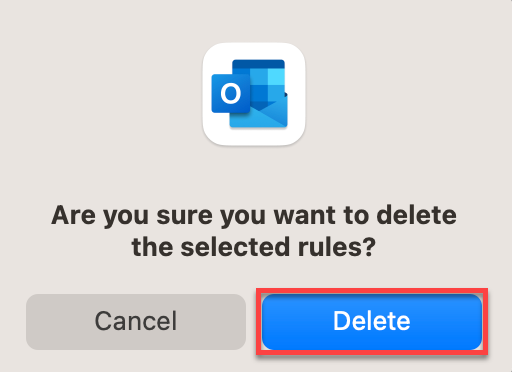The height and width of the screenshot is (372, 512).
Task: Approve rule removal by clicking Delete
Action: pyautogui.click(x=372, y=322)
